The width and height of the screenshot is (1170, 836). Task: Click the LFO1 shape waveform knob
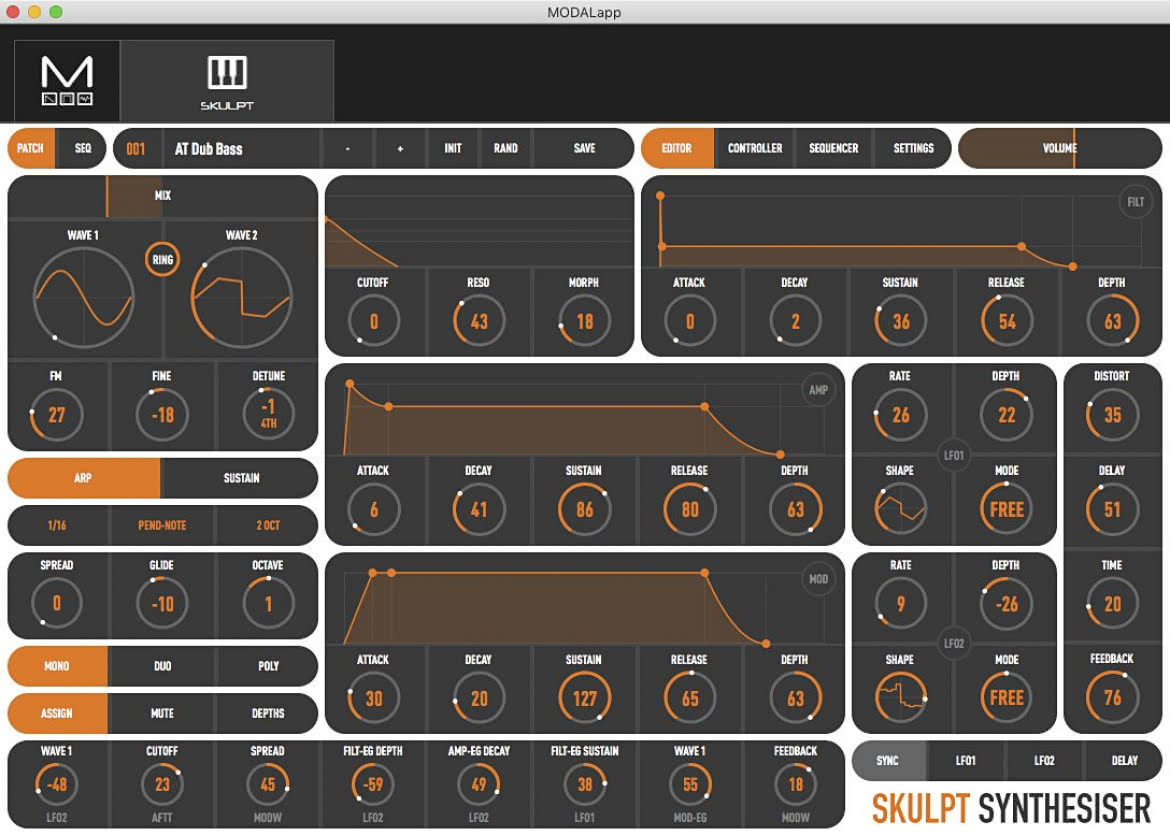(x=901, y=509)
